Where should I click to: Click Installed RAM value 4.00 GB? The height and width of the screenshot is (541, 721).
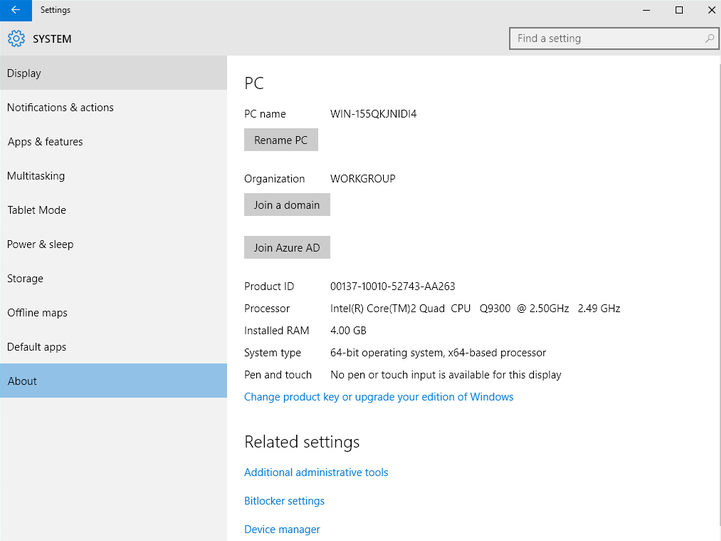coord(348,330)
